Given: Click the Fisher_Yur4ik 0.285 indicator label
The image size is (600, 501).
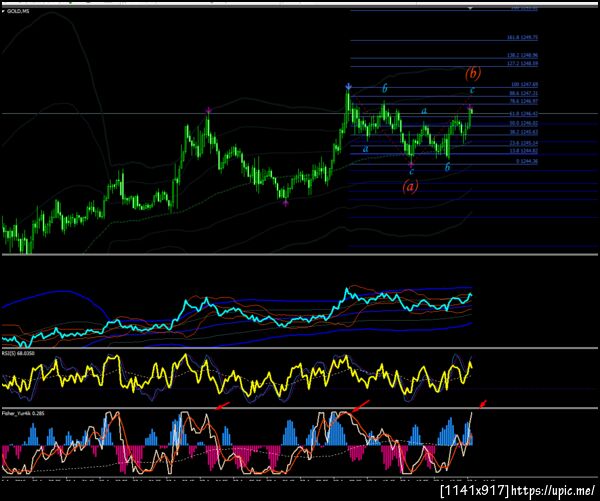Looking at the screenshot, I should 21,413.
